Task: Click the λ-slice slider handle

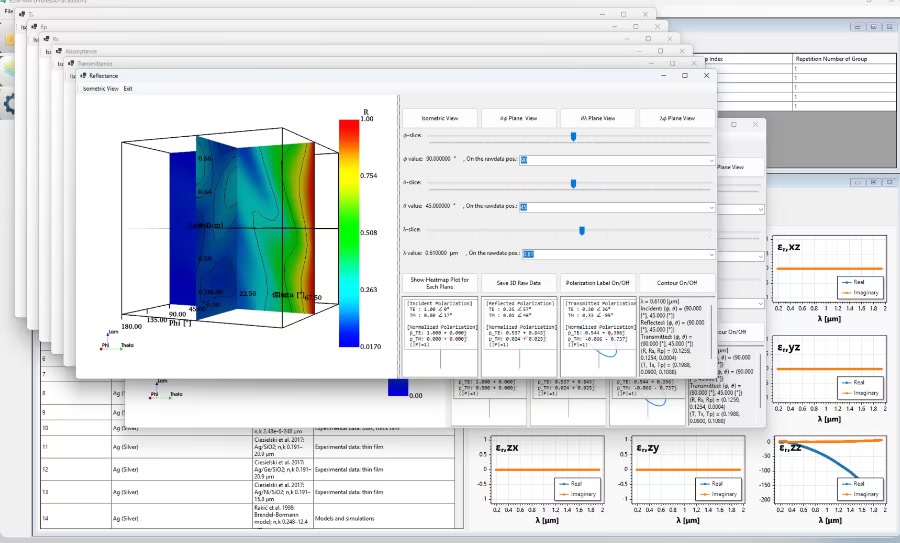Action: coord(581,230)
